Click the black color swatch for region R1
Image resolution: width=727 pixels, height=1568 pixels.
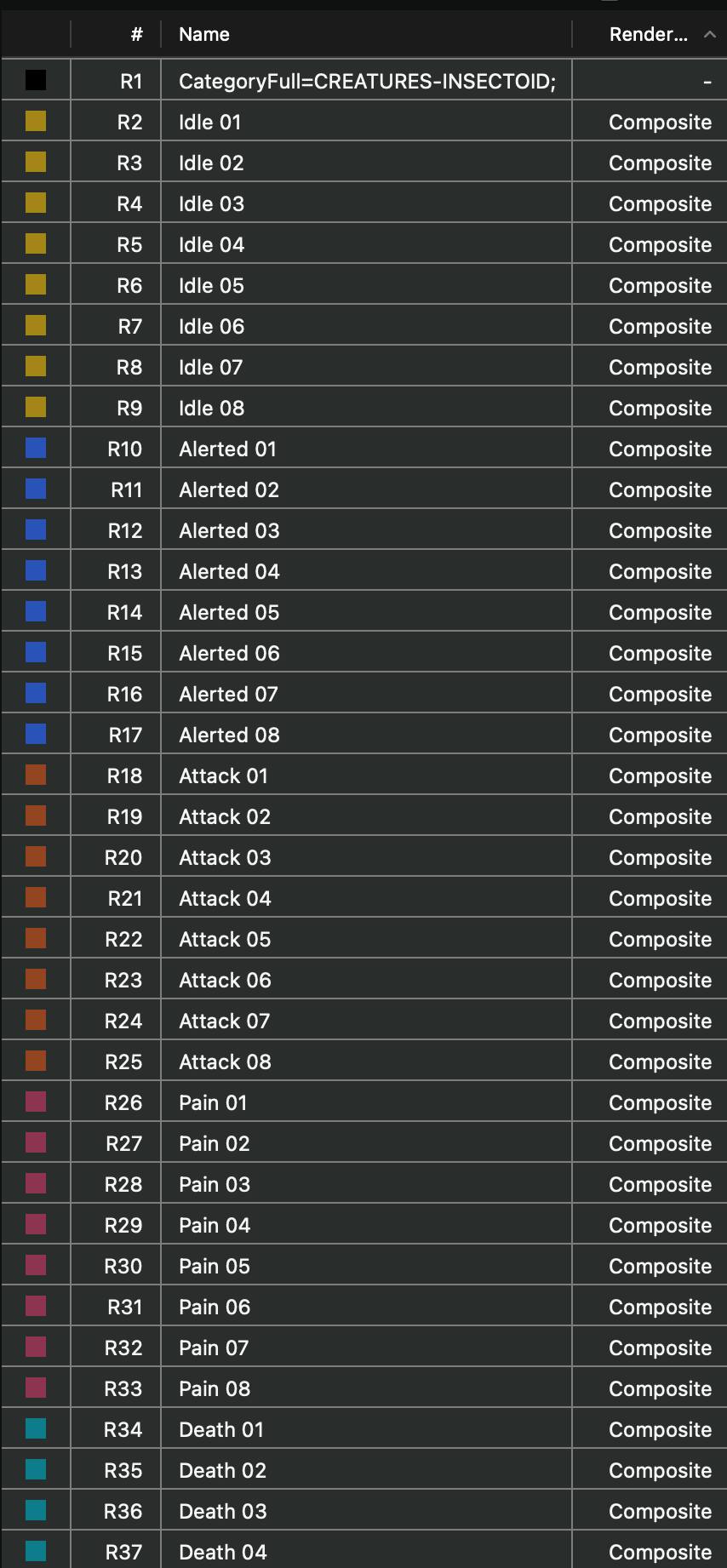click(36, 81)
